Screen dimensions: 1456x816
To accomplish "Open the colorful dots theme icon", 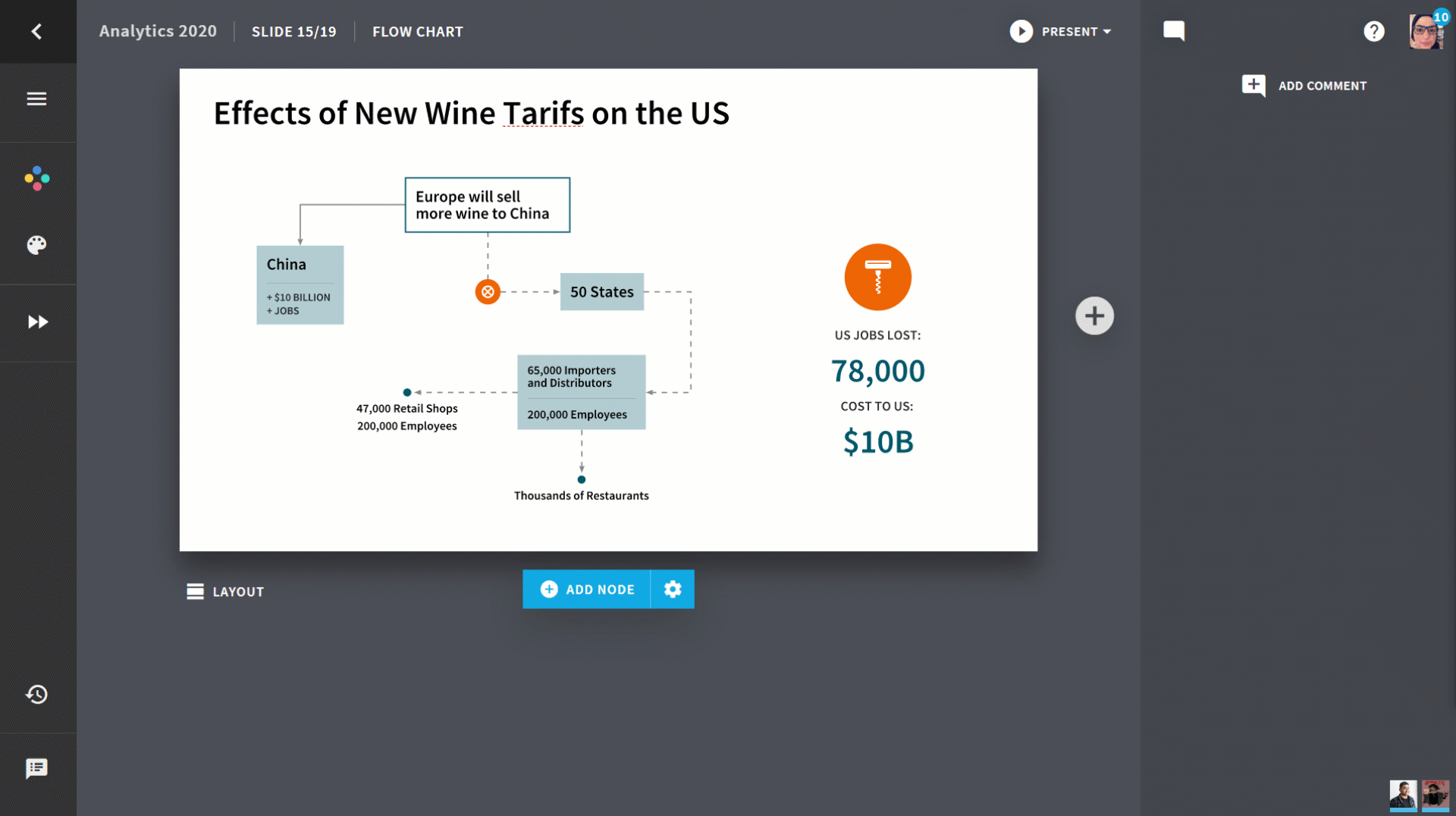I will tap(36, 178).
